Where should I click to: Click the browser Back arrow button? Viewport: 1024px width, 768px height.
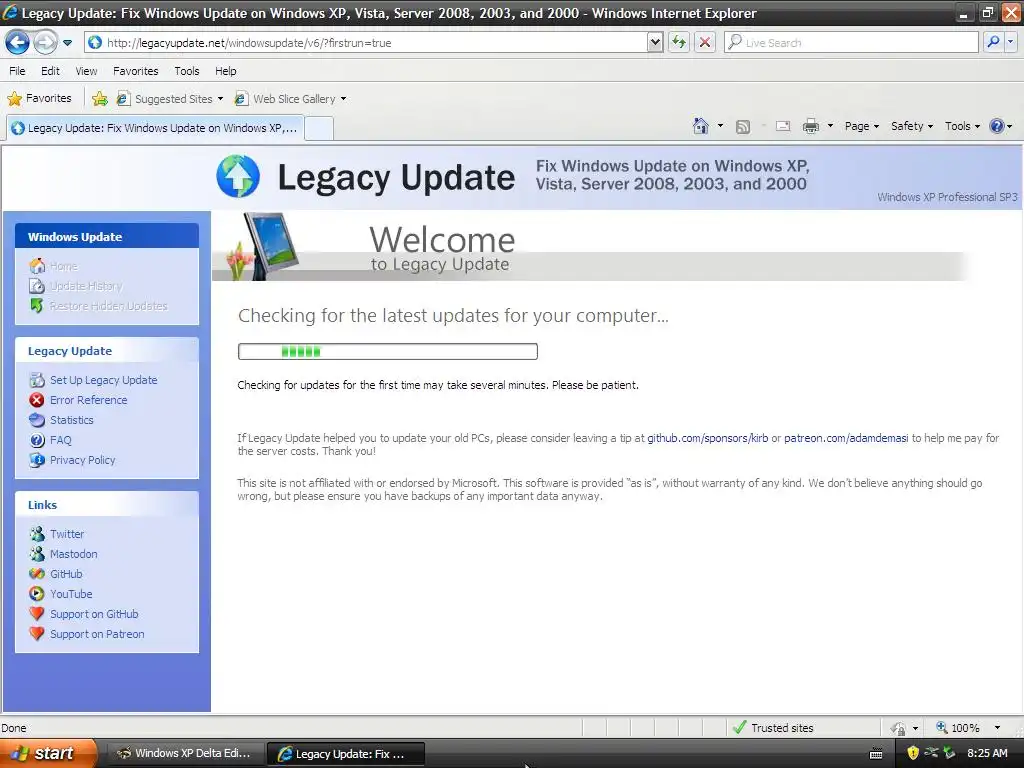tap(17, 42)
